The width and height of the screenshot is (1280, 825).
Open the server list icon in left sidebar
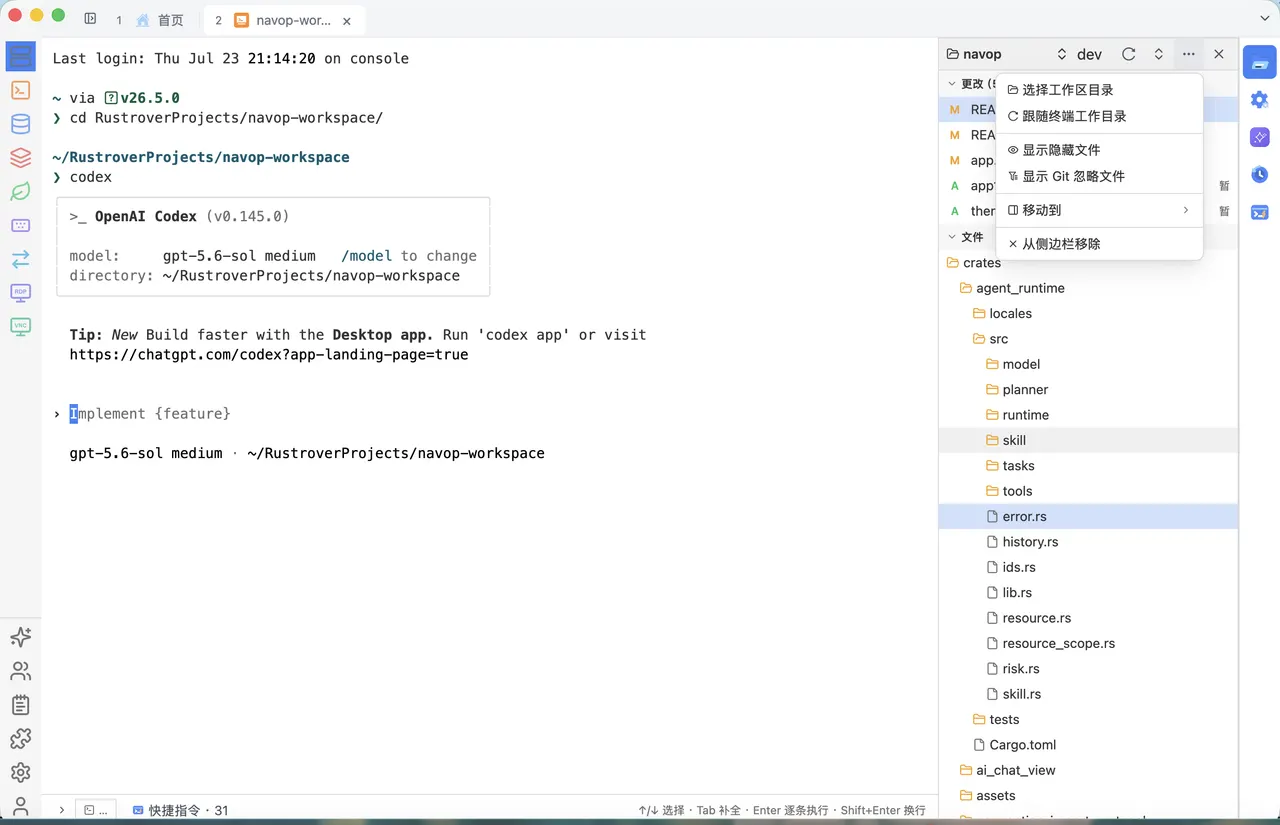[x=21, y=56]
